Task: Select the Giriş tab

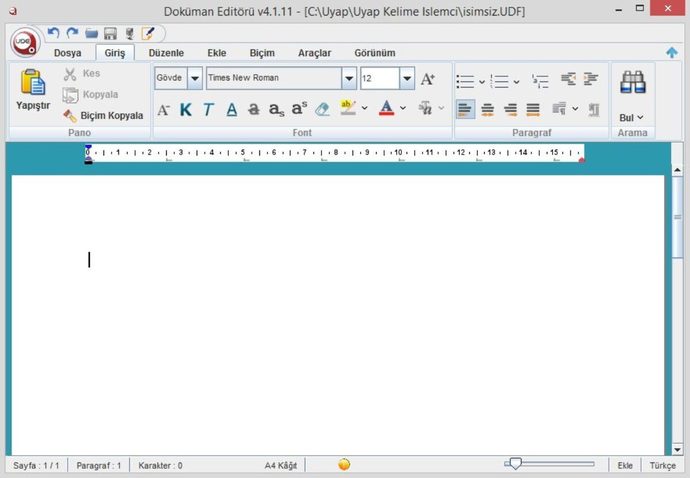Action: [115, 53]
